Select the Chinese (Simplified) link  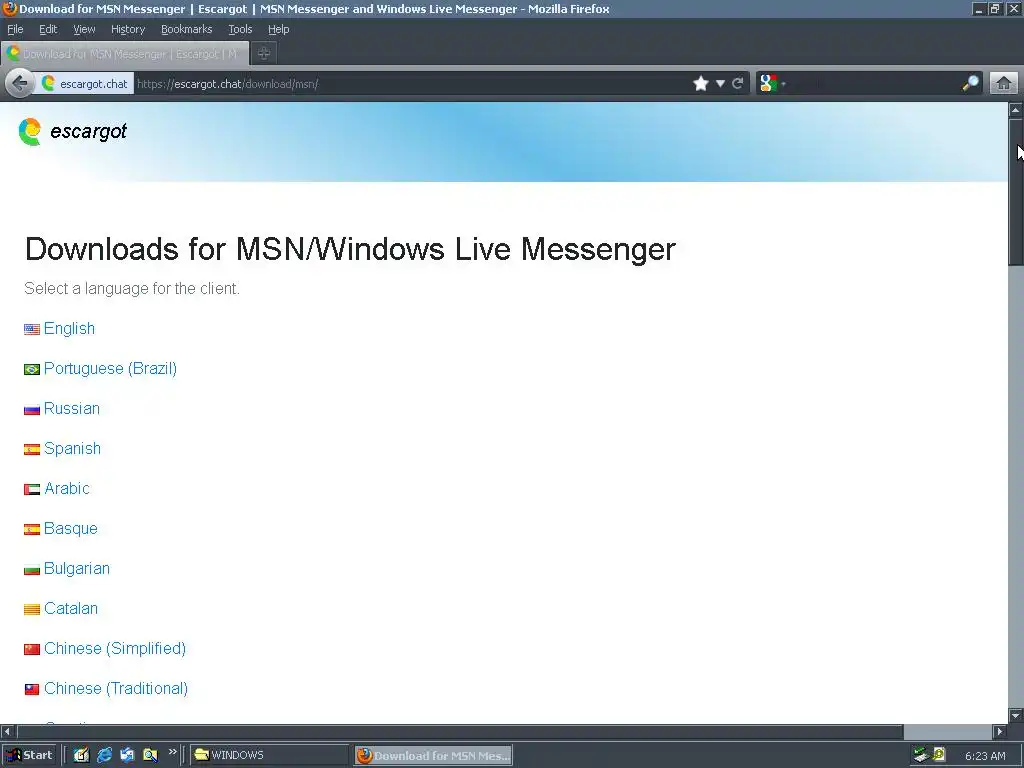click(115, 648)
